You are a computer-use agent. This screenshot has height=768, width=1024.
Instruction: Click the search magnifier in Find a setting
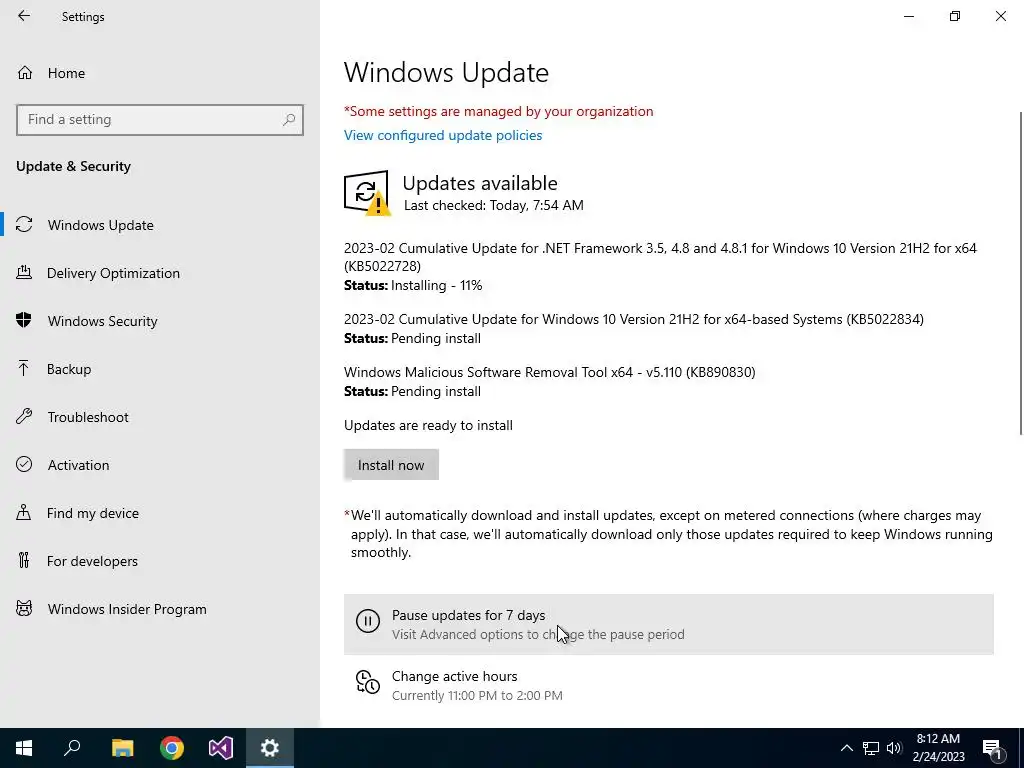pos(289,120)
